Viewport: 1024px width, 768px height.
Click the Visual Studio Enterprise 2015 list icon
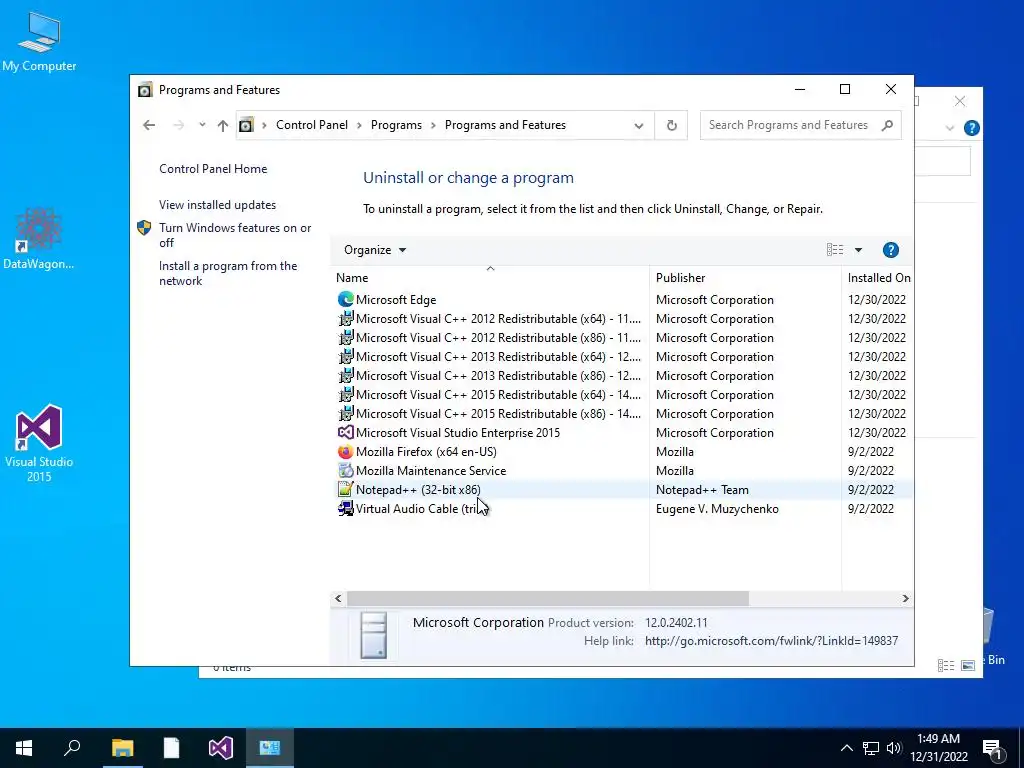345,432
